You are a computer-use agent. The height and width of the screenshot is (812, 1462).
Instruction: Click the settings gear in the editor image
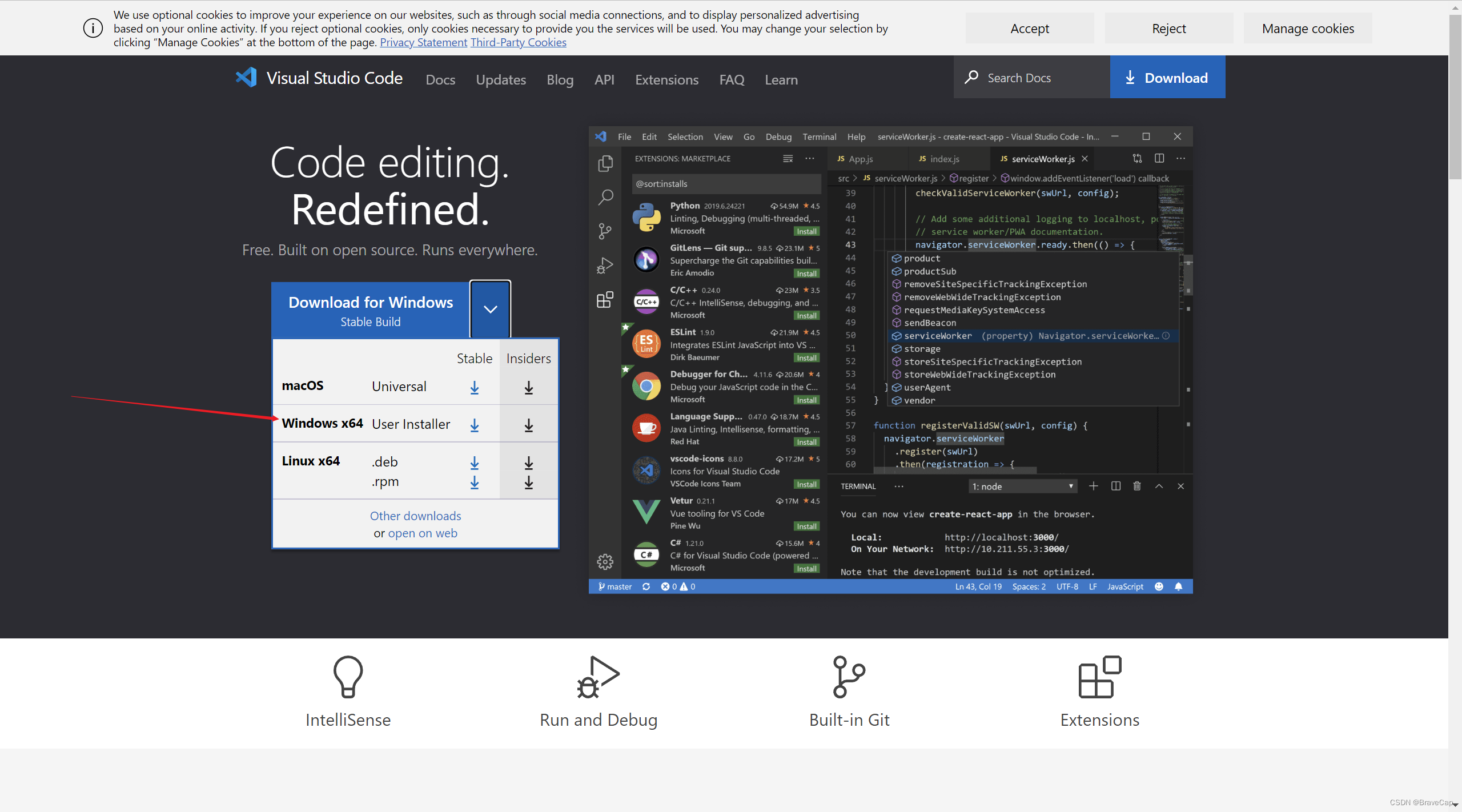pyautogui.click(x=605, y=562)
